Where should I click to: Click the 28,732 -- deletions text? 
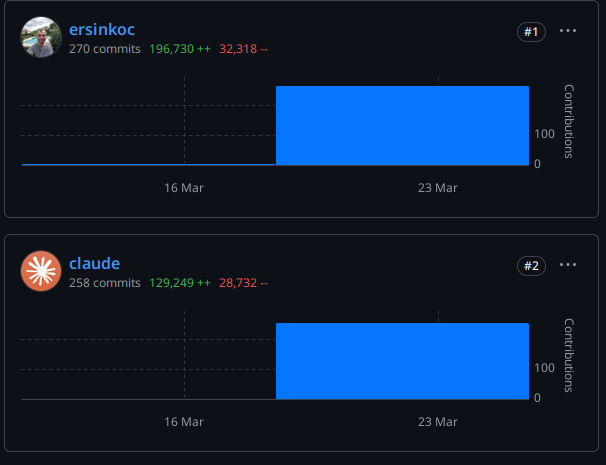coord(243,283)
